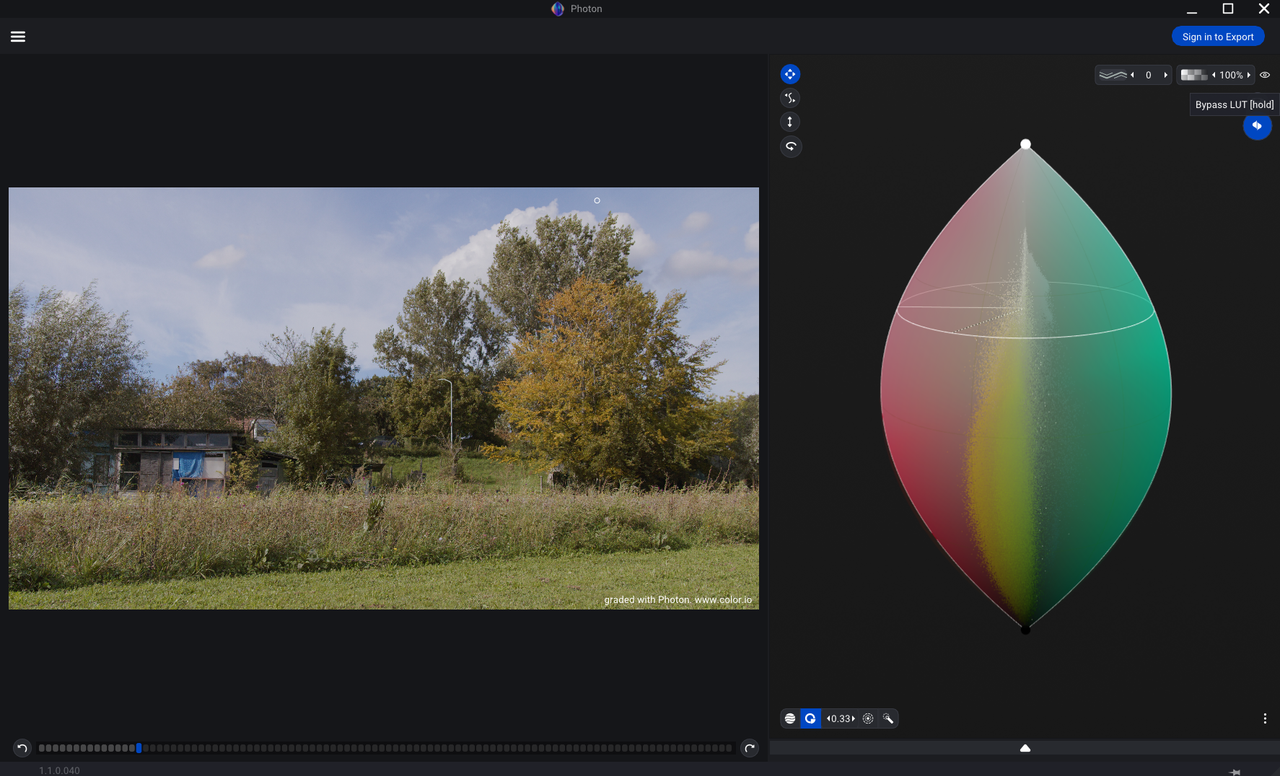Click the curved-arrow reset tool icon
The height and width of the screenshot is (776, 1280).
coord(790,146)
